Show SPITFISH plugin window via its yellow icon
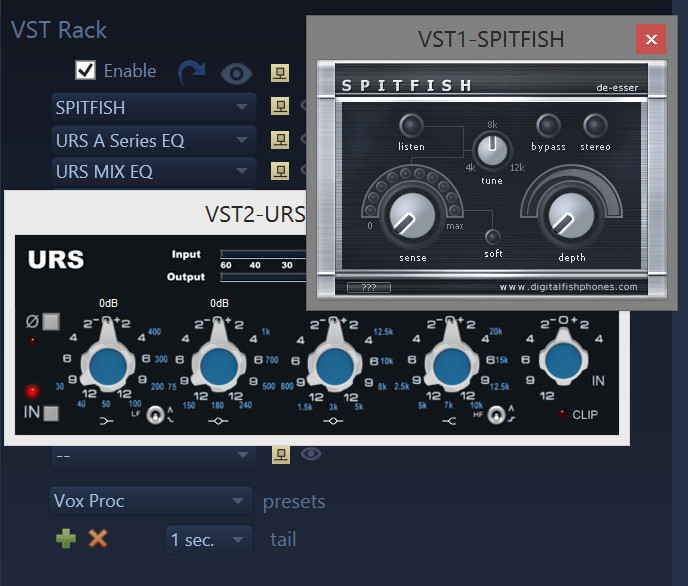 [x=280, y=106]
